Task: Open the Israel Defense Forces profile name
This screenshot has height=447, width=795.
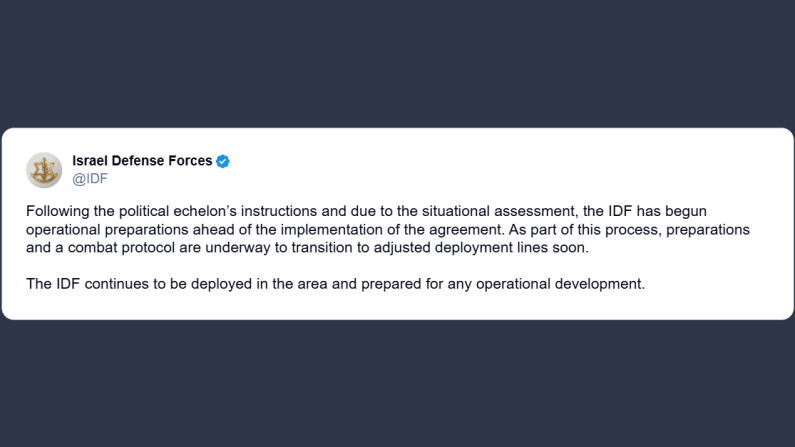Action: pos(142,161)
